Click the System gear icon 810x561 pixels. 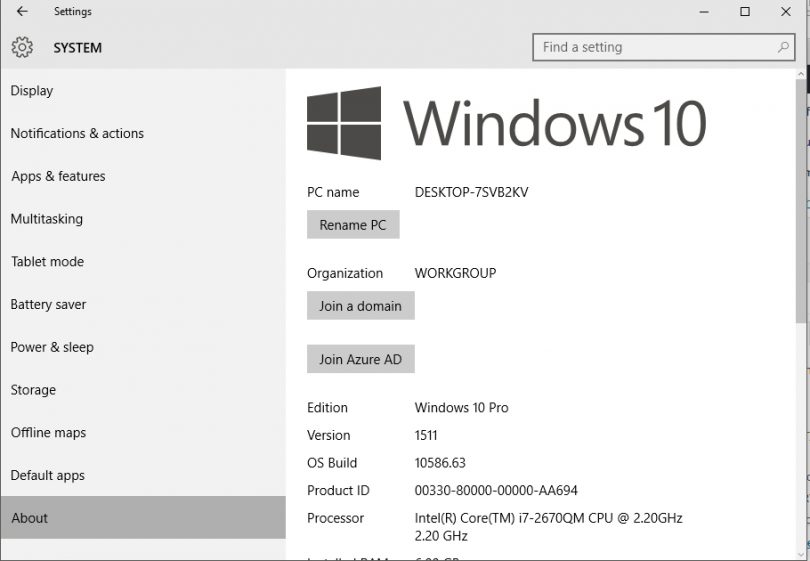22,47
